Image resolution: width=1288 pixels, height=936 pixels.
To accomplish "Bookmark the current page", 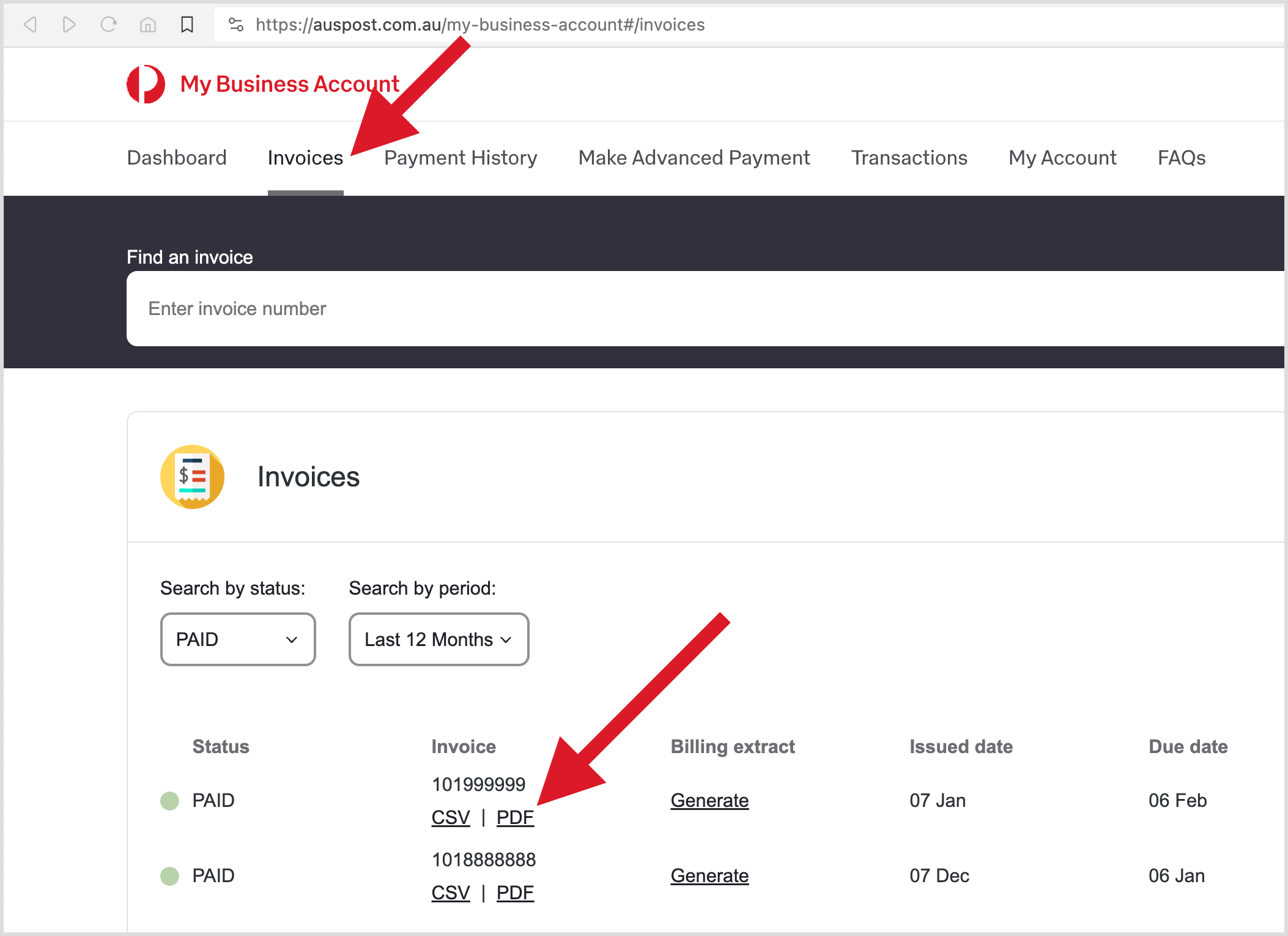I will [187, 24].
